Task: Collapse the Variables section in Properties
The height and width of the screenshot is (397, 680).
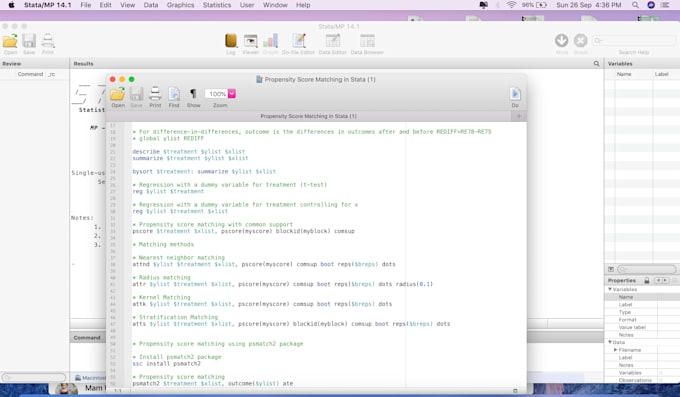Action: click(610, 289)
